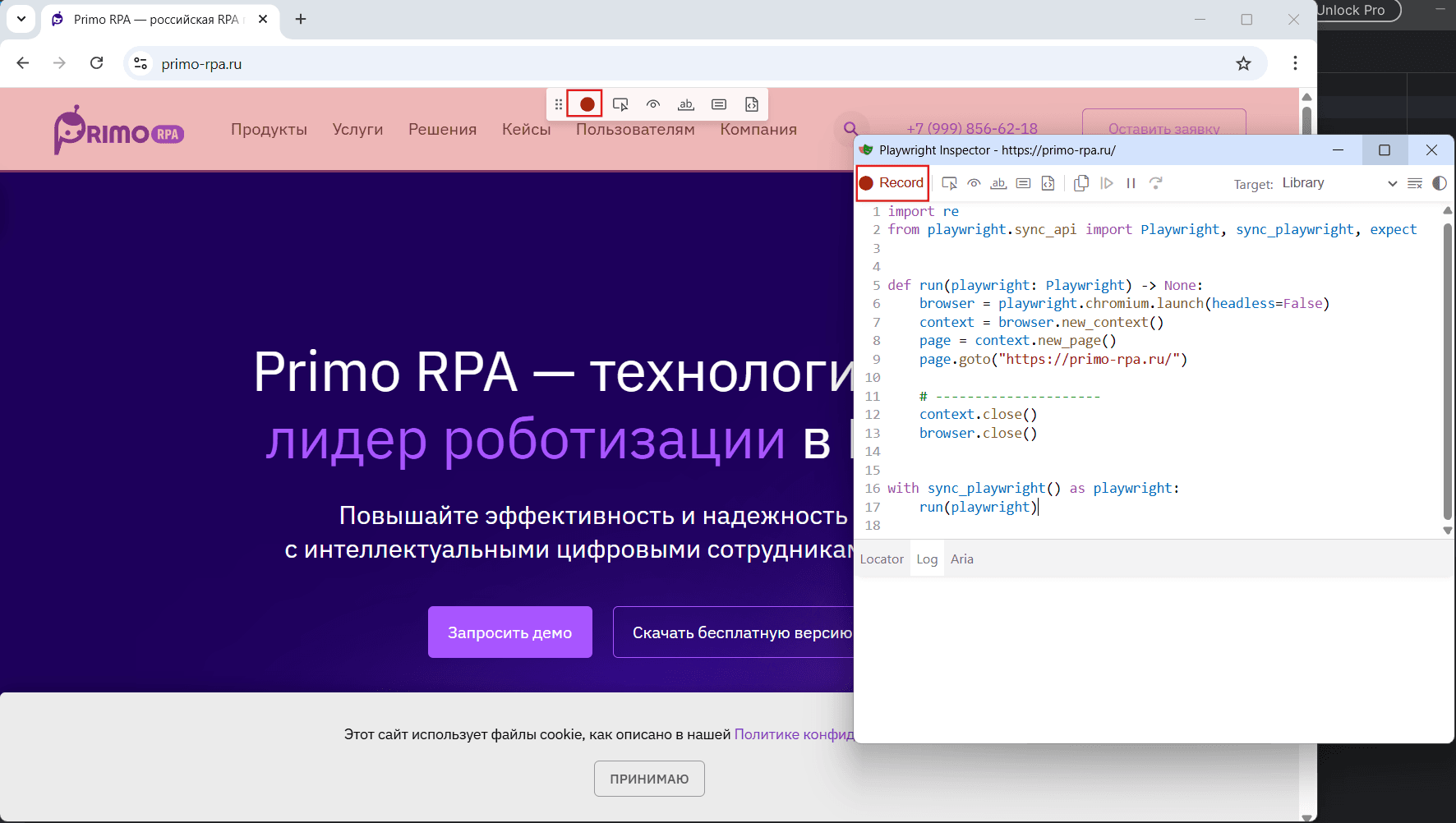1456x823 pixels.
Task: Click the code line 'run(playwright)'
Action: 979,508
